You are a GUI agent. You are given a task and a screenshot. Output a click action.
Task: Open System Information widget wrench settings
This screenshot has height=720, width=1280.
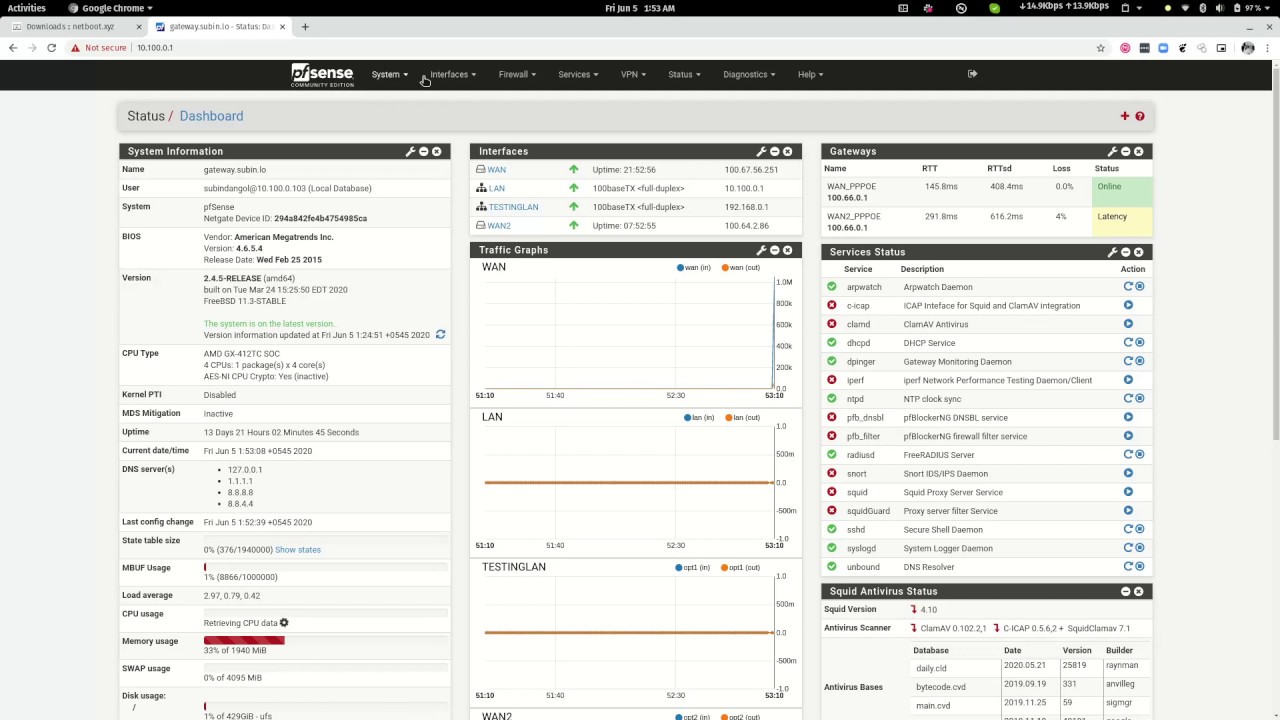click(x=410, y=151)
